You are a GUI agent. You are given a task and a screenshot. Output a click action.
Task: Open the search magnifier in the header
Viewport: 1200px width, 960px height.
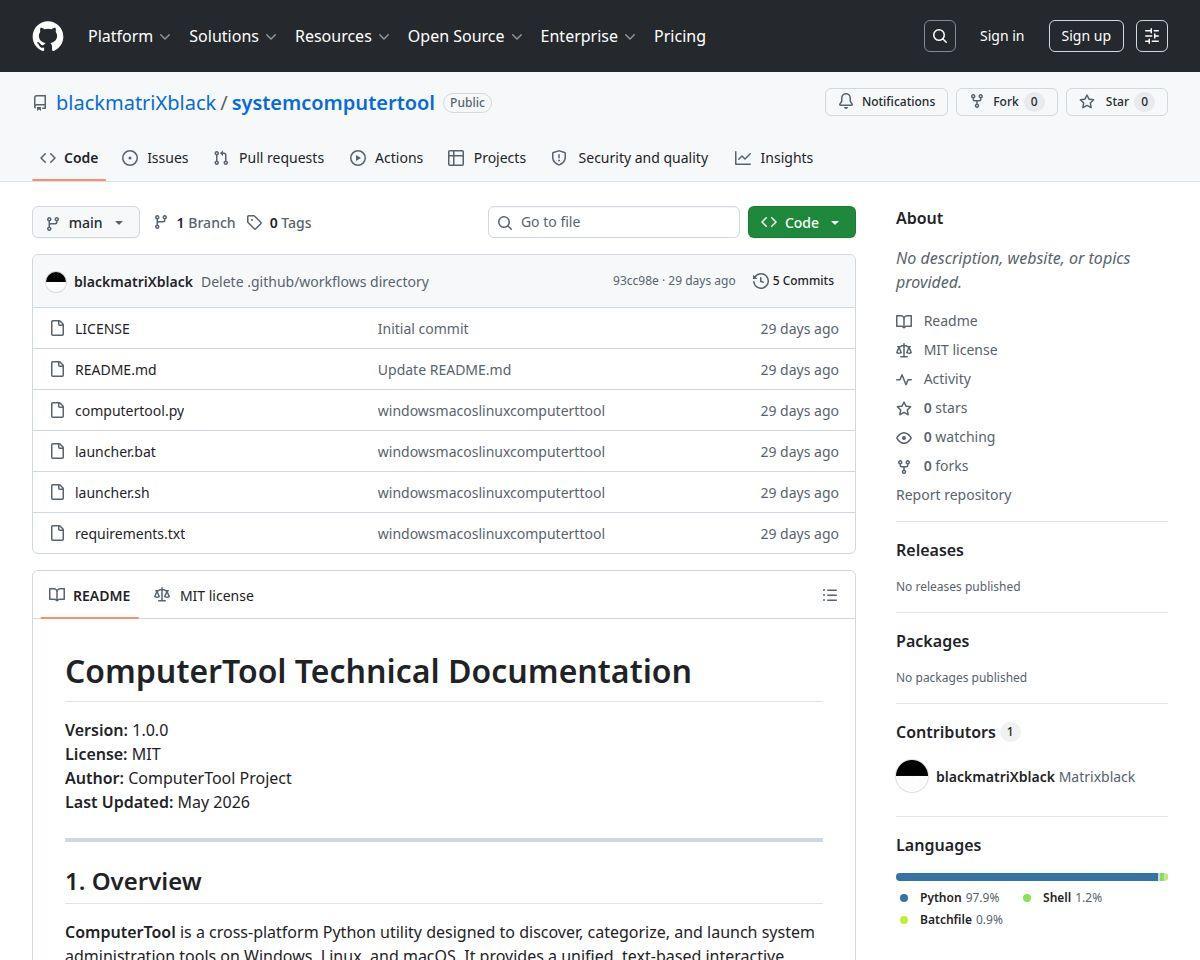(x=940, y=36)
